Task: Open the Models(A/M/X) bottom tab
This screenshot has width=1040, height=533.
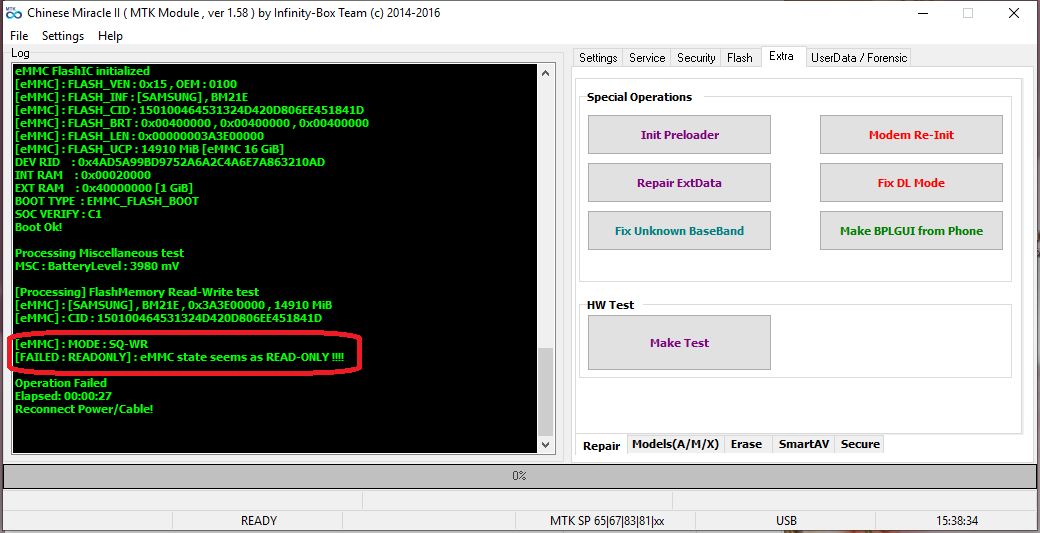Action: point(675,444)
